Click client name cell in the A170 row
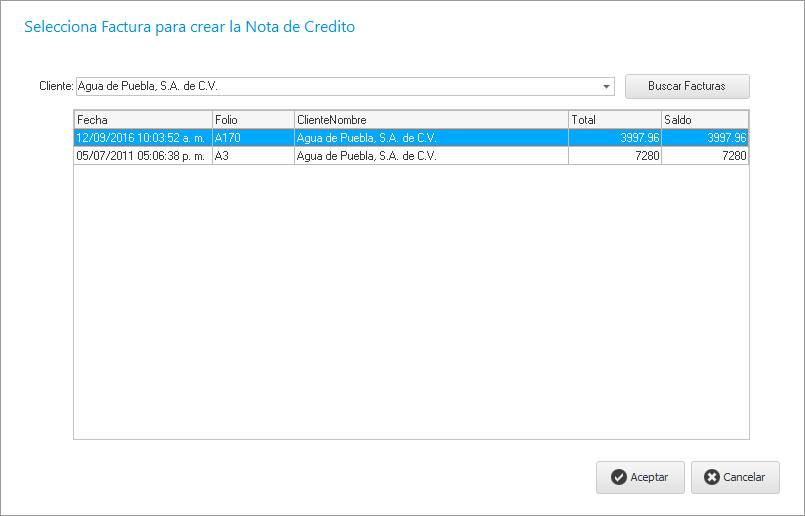 click(x=430, y=138)
